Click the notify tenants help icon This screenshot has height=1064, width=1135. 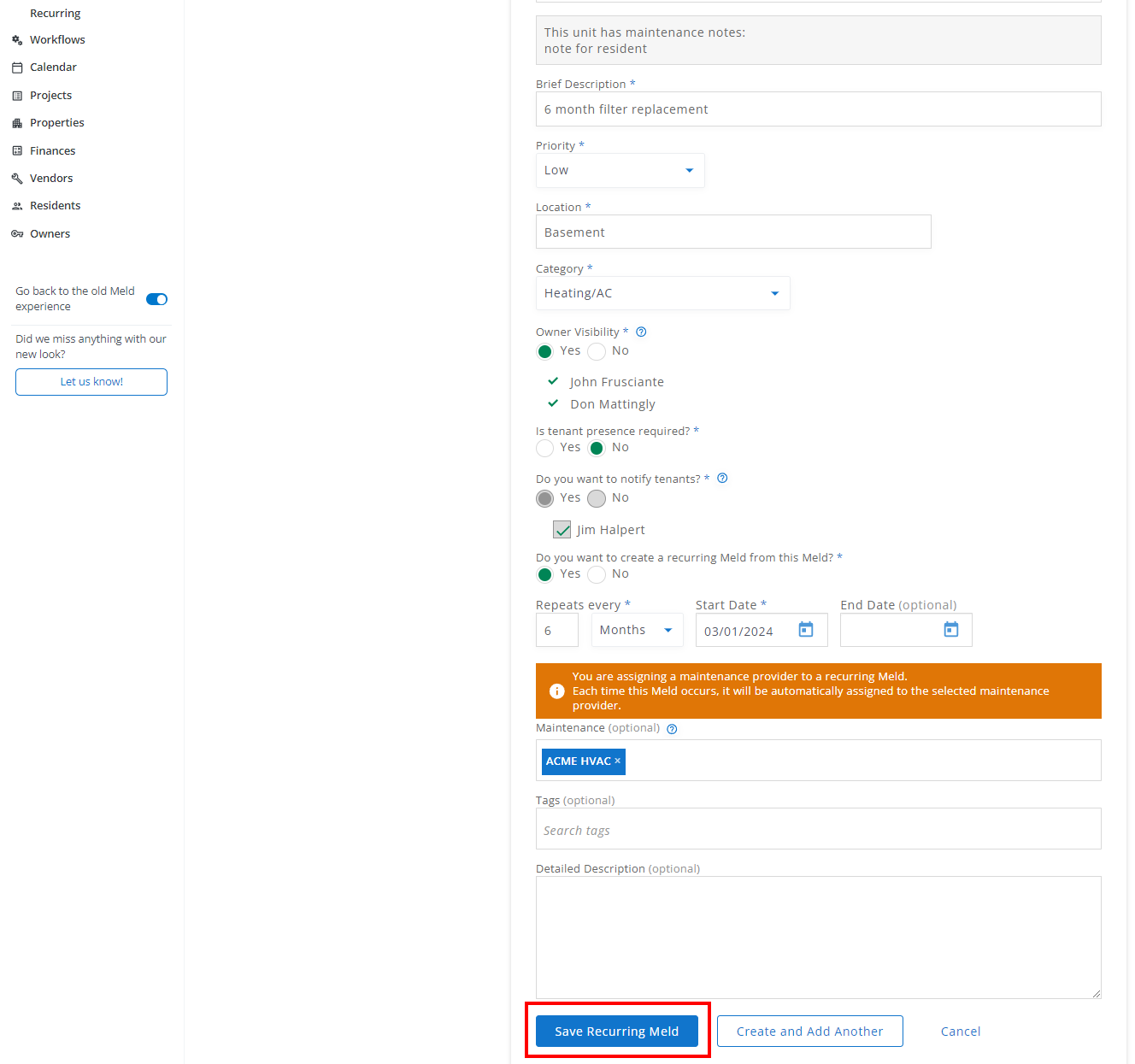(x=722, y=479)
